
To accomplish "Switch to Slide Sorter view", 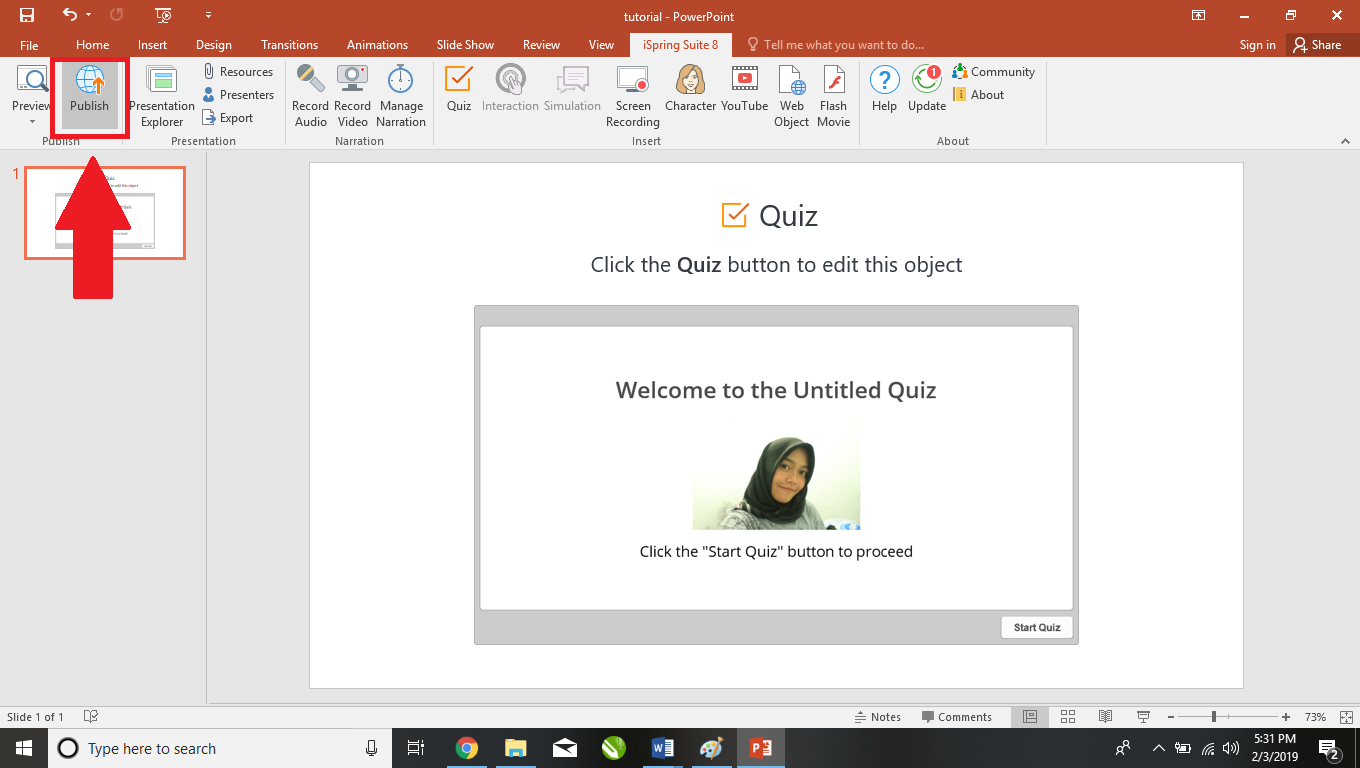I will click(1067, 716).
